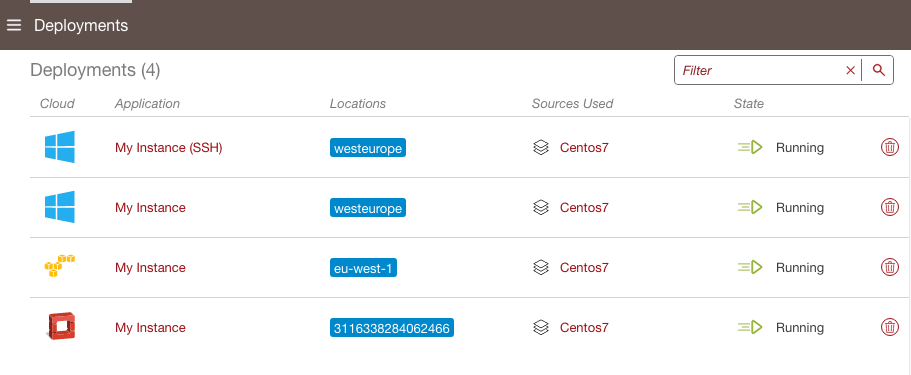Click the AWS cloud icon for eu-west-1 row
This screenshot has width=911, height=375.
tap(60, 266)
